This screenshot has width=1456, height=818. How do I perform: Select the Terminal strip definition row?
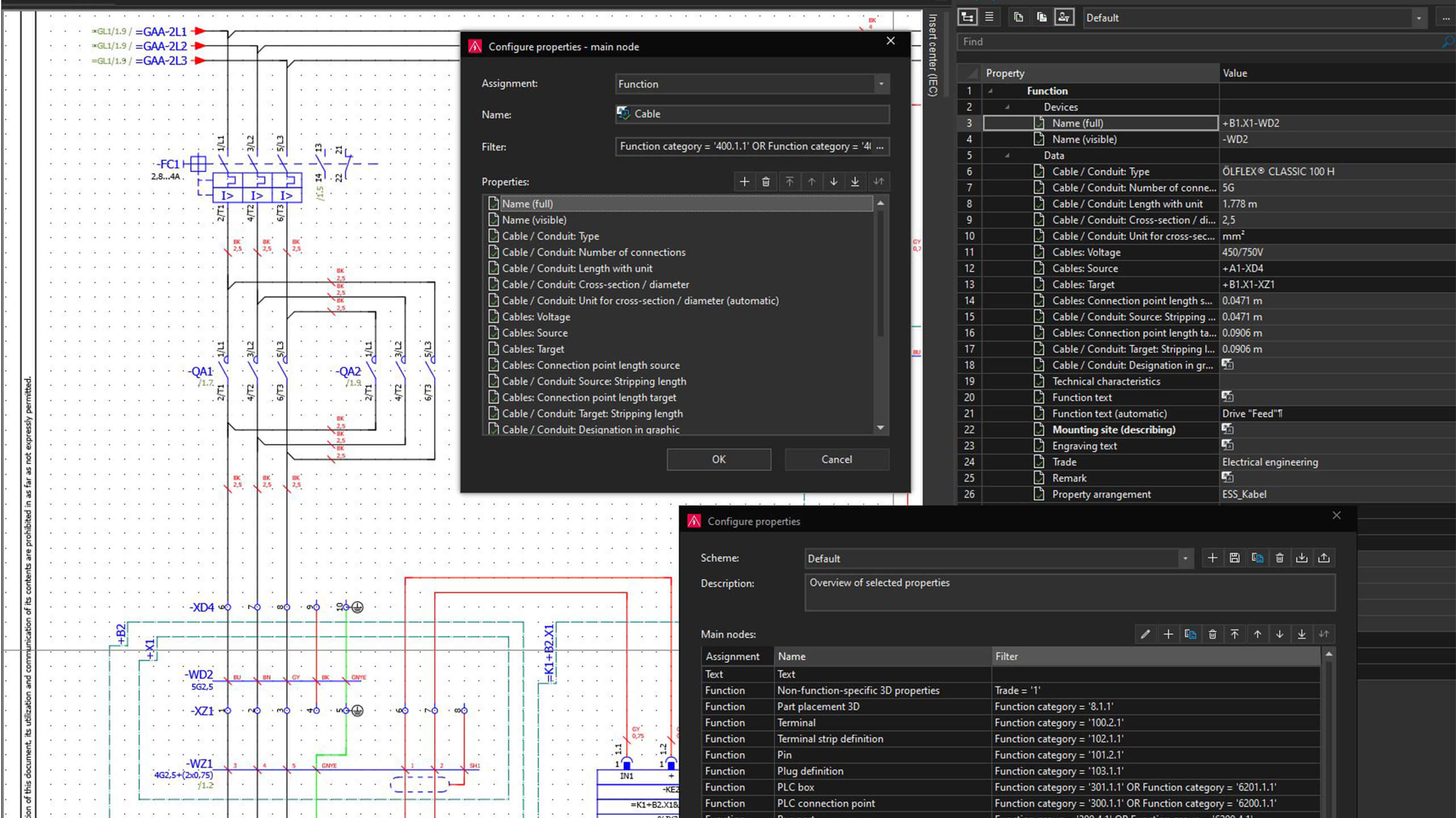click(x=830, y=739)
